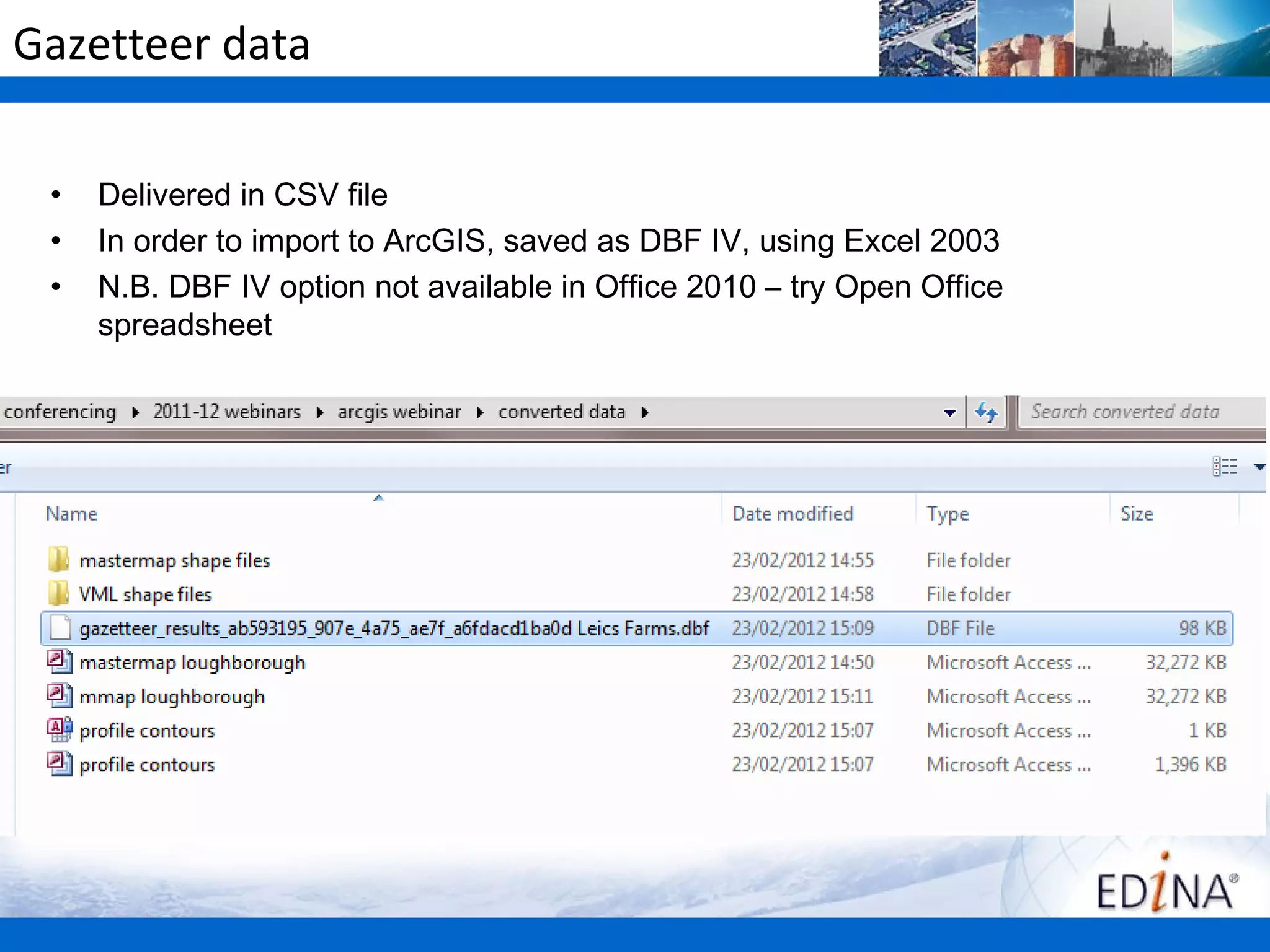Select the mastermap loughborough file name
Screen dimensions: 1270x952
[192, 663]
